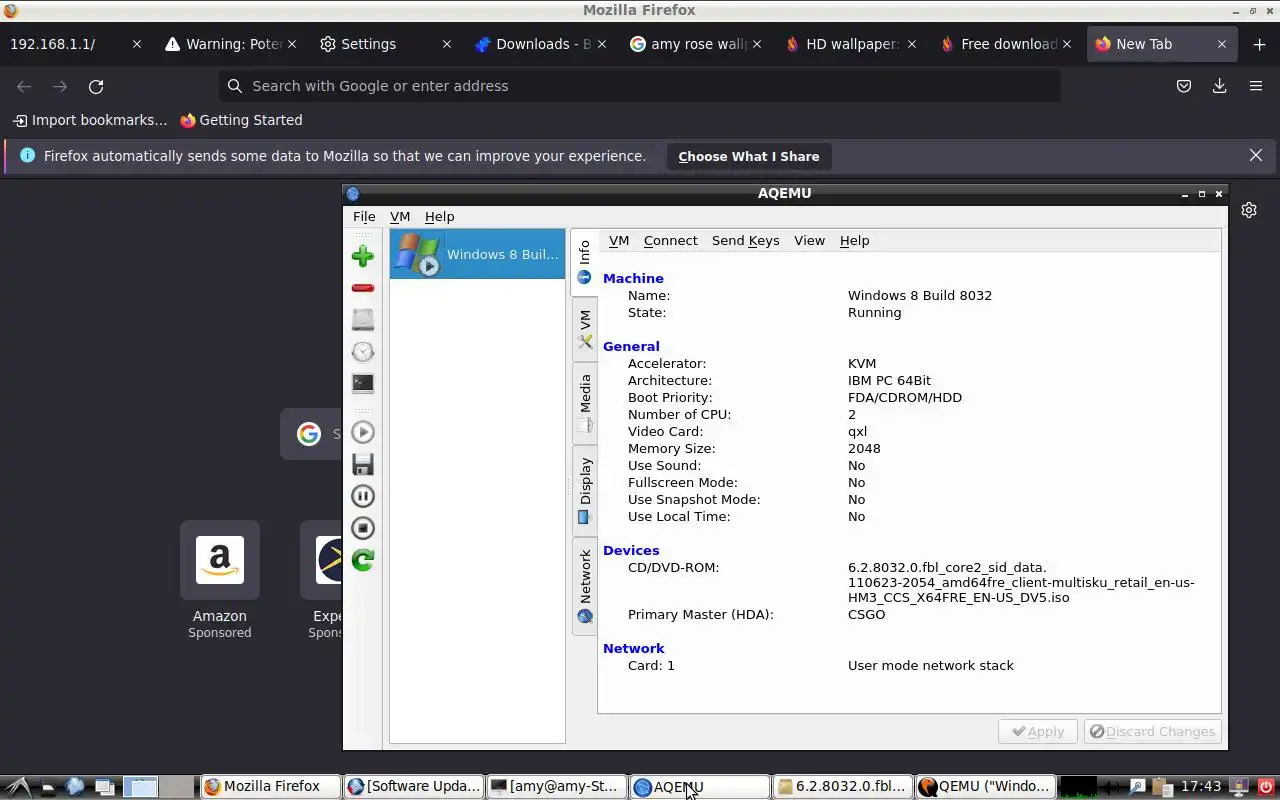Add a new VM with the green plus icon
Image resolution: width=1280 pixels, height=800 pixels.
click(x=363, y=256)
